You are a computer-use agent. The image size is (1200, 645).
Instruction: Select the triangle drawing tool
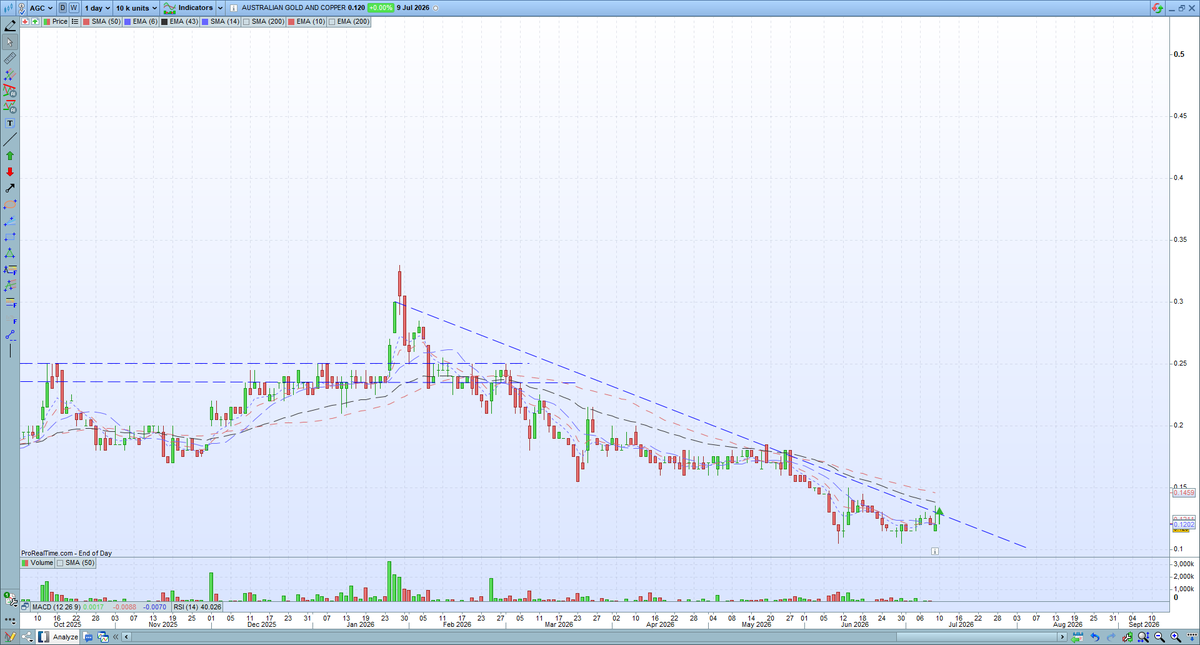(x=10, y=254)
